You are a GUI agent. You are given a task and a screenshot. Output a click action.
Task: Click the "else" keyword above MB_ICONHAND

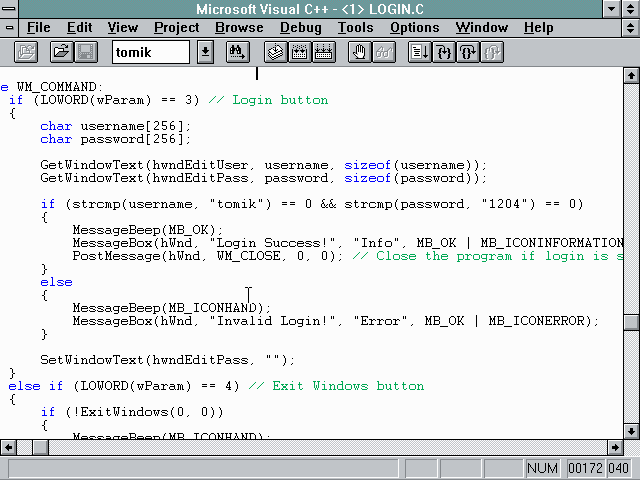(56, 282)
